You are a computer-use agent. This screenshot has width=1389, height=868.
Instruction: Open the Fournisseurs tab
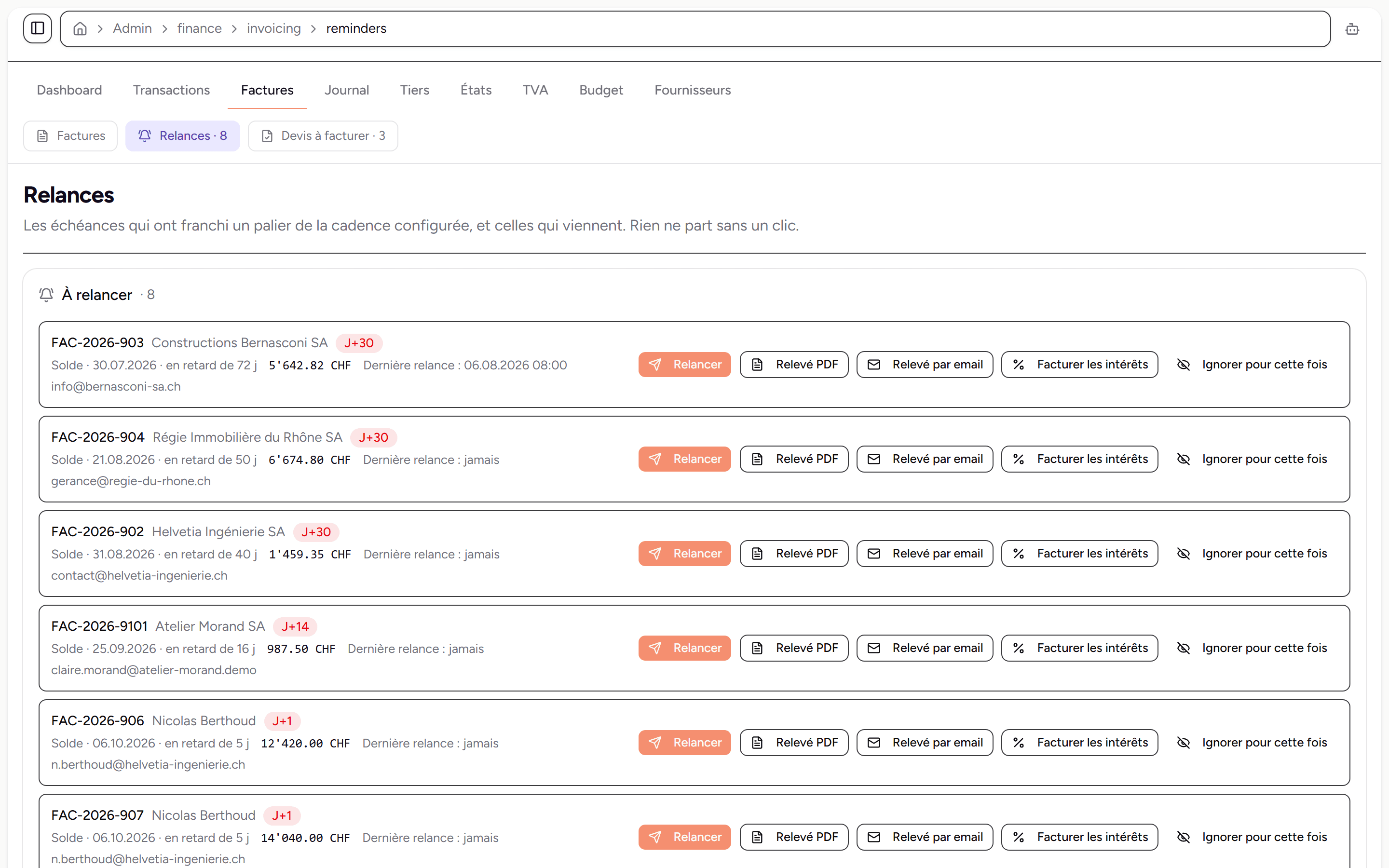point(692,90)
